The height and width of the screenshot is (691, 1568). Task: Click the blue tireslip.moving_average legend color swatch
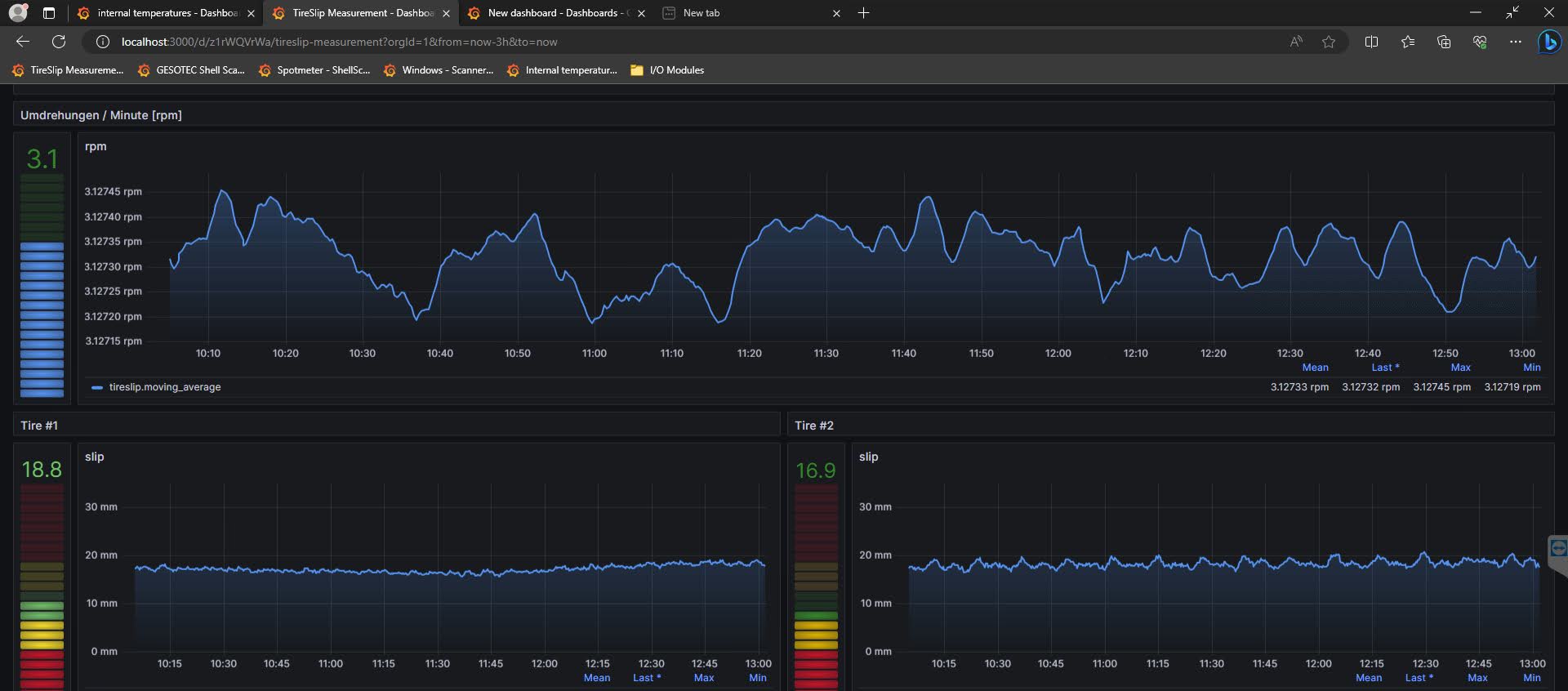point(97,387)
